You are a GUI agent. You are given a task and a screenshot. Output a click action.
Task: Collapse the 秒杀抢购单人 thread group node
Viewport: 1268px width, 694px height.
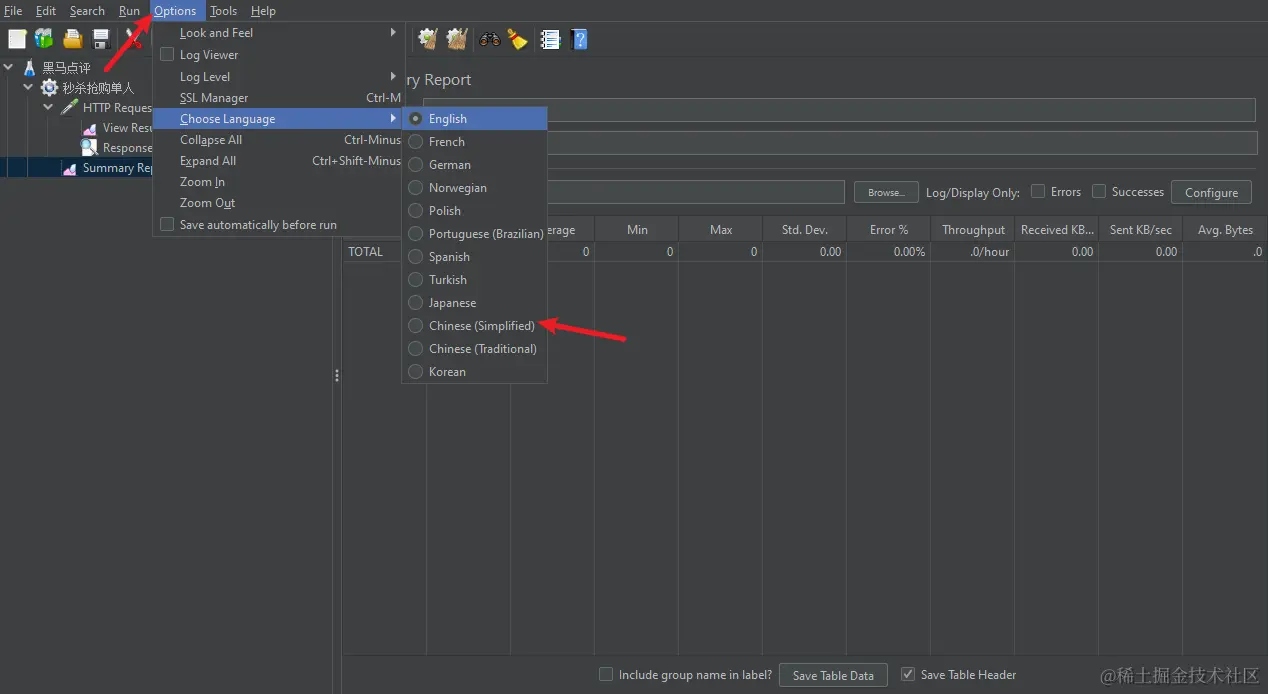[29, 87]
